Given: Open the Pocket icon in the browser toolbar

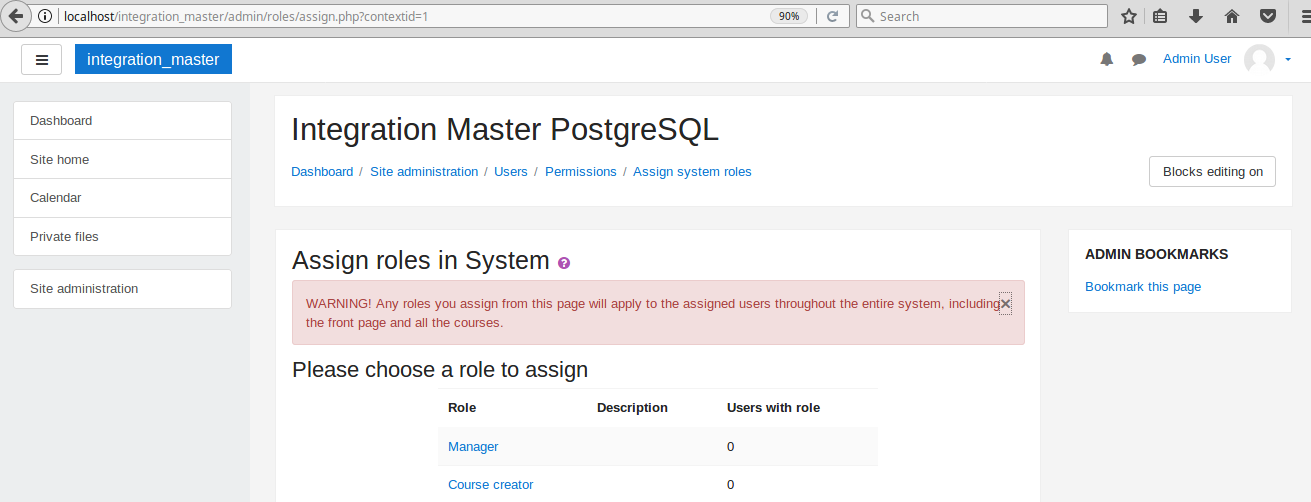Looking at the screenshot, I should coord(1268,16).
